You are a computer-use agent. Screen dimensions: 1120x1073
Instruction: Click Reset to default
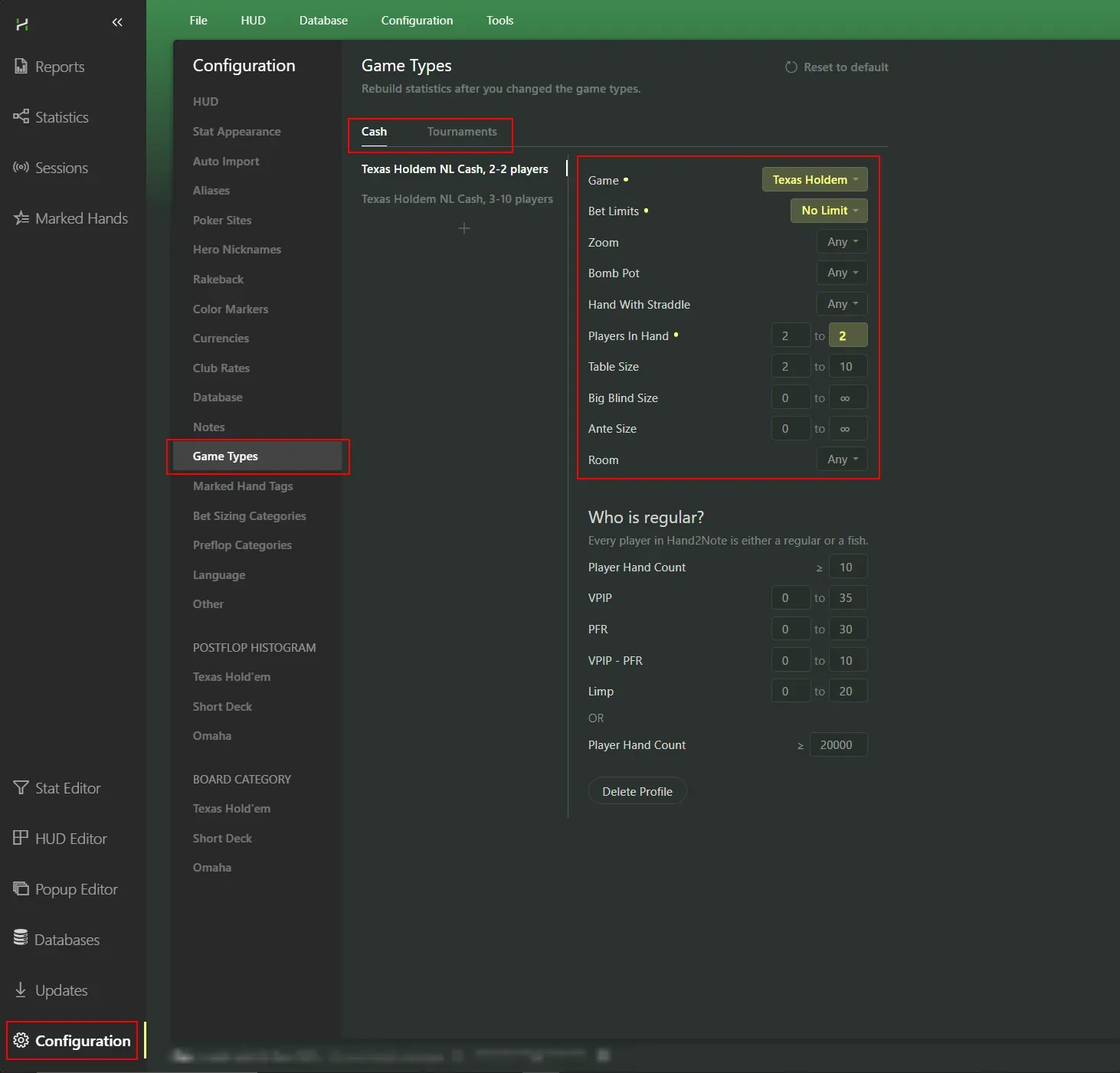[837, 67]
